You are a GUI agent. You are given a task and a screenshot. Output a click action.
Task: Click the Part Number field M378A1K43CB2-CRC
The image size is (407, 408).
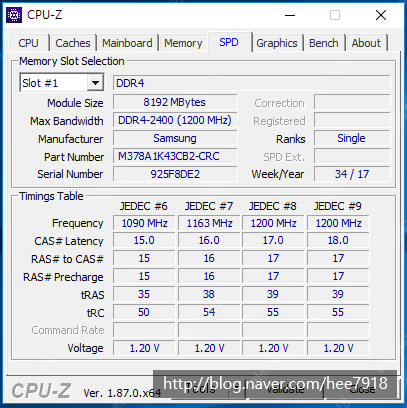click(175, 156)
